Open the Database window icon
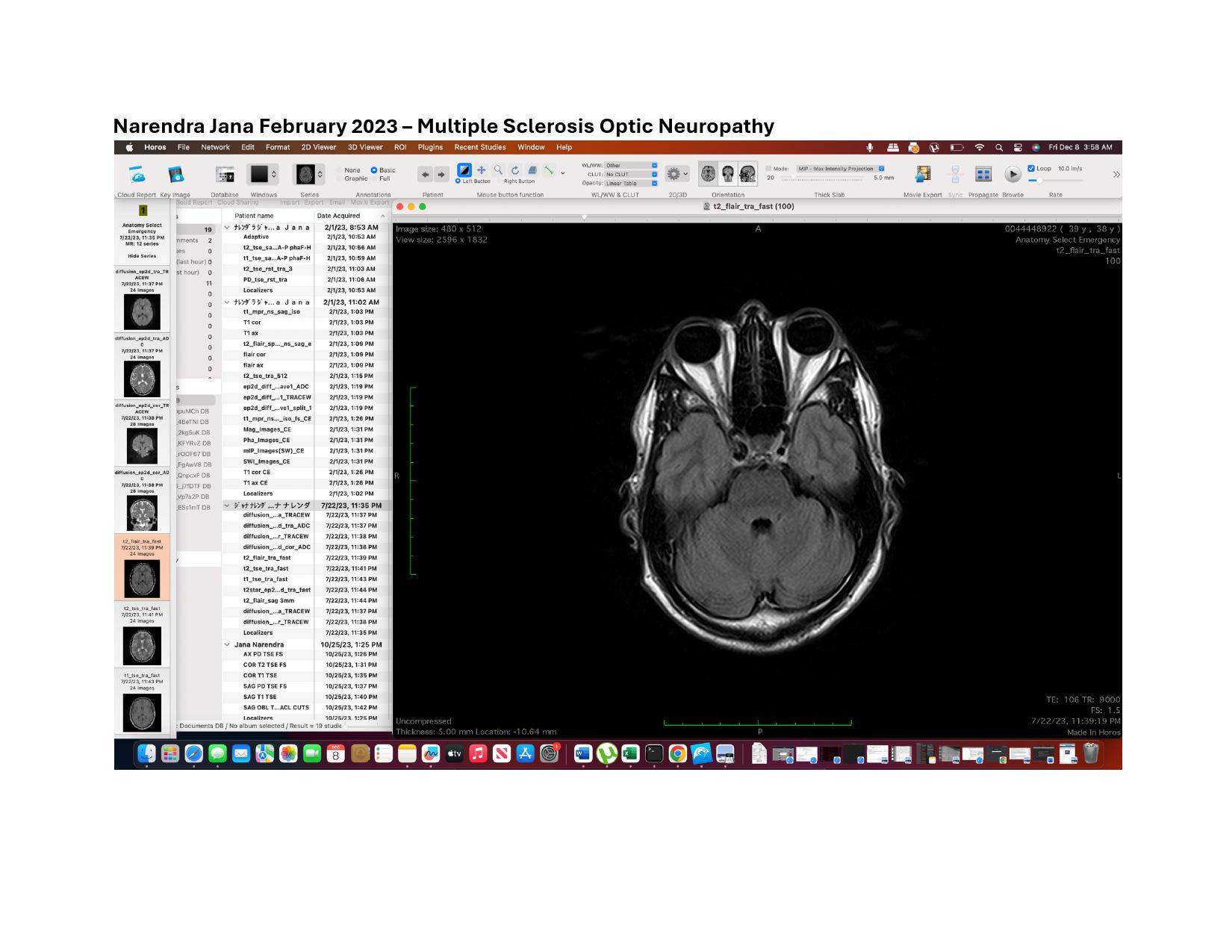This screenshot has height=952, width=1232. point(224,175)
